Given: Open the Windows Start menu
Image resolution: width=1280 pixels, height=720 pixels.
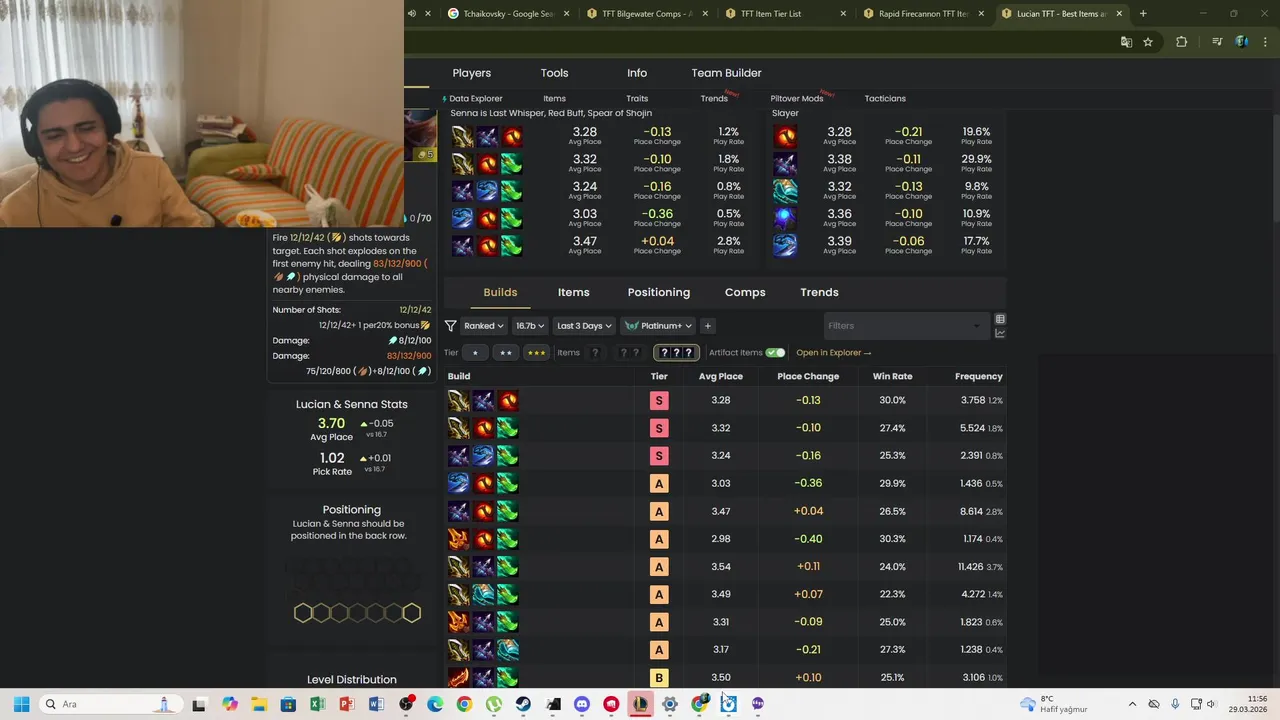Looking at the screenshot, I should click(x=21, y=704).
